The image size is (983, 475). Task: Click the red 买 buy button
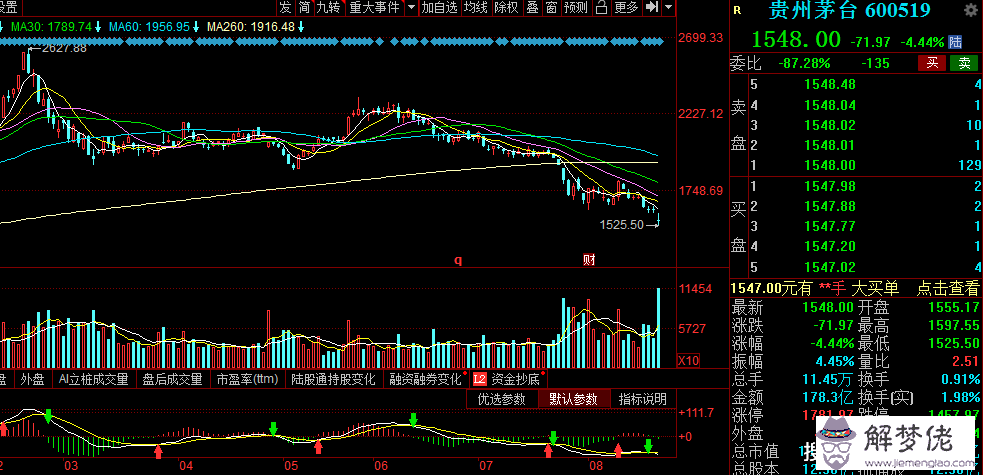932,63
